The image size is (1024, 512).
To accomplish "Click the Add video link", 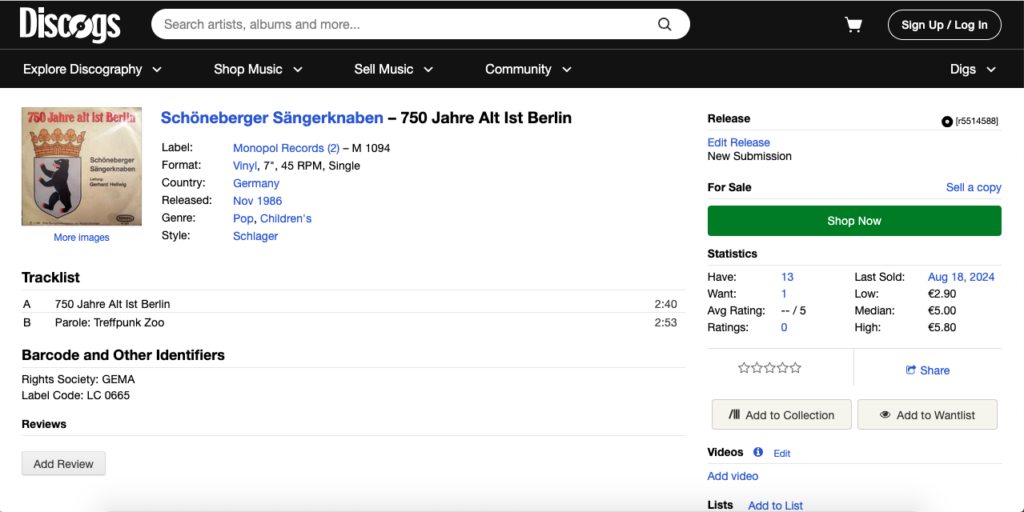I will (733, 476).
